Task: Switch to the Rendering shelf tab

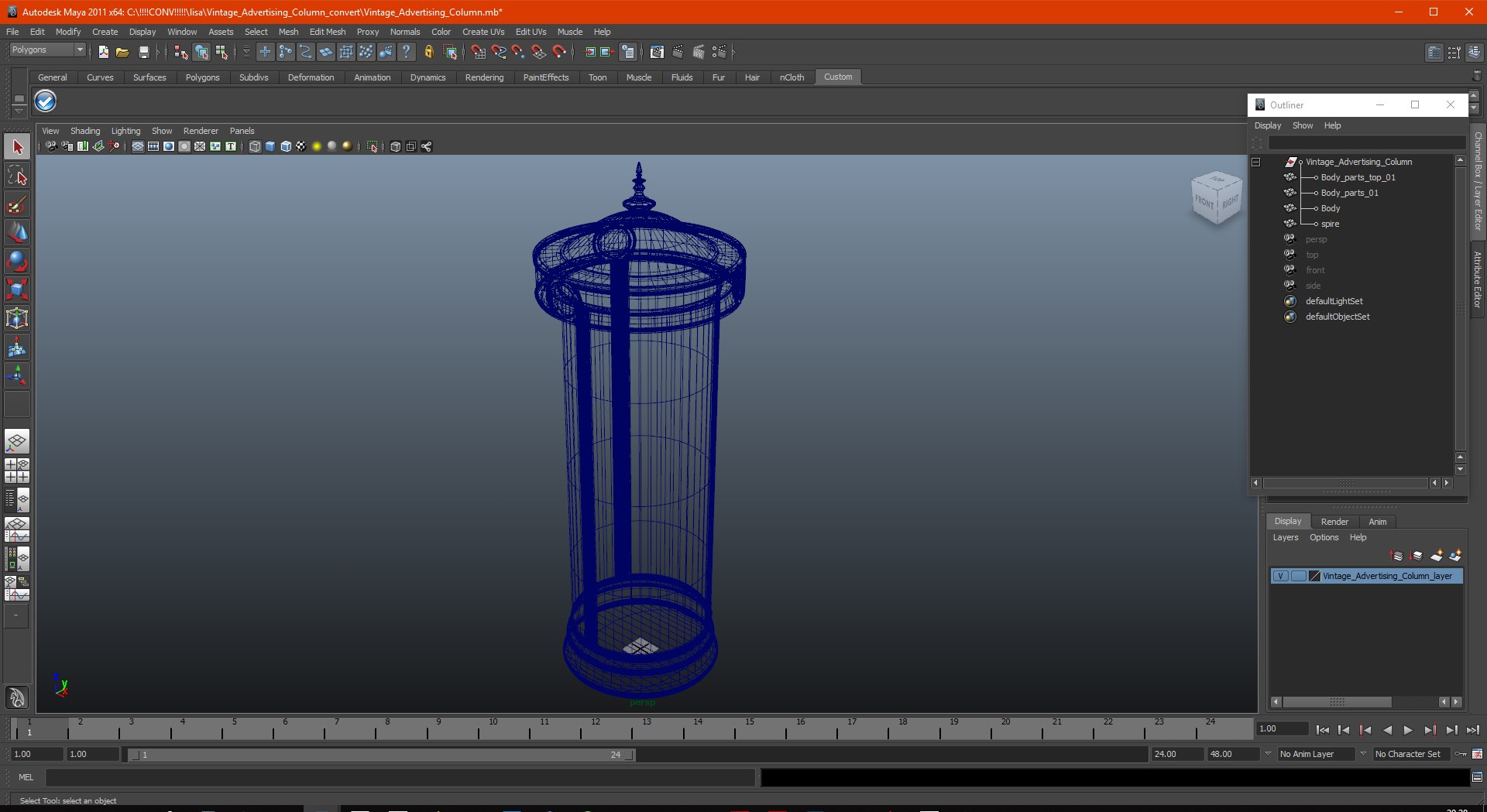Action: click(x=484, y=77)
